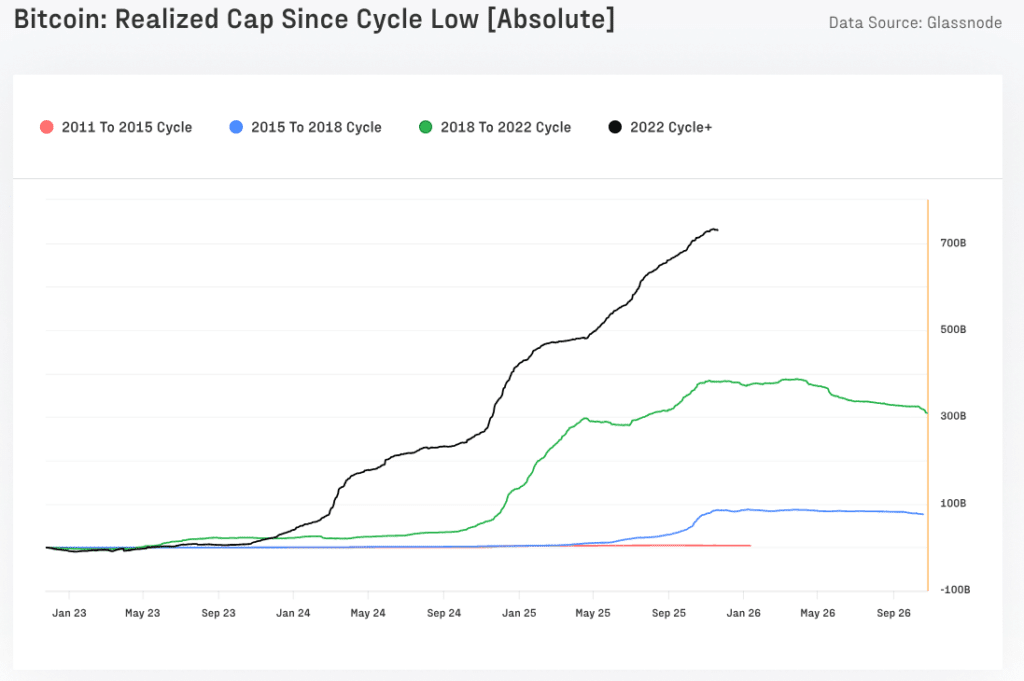1024x681 pixels.
Task: Toggle the "2011 To 2015 Cycle" legend label
Action: pos(126,127)
